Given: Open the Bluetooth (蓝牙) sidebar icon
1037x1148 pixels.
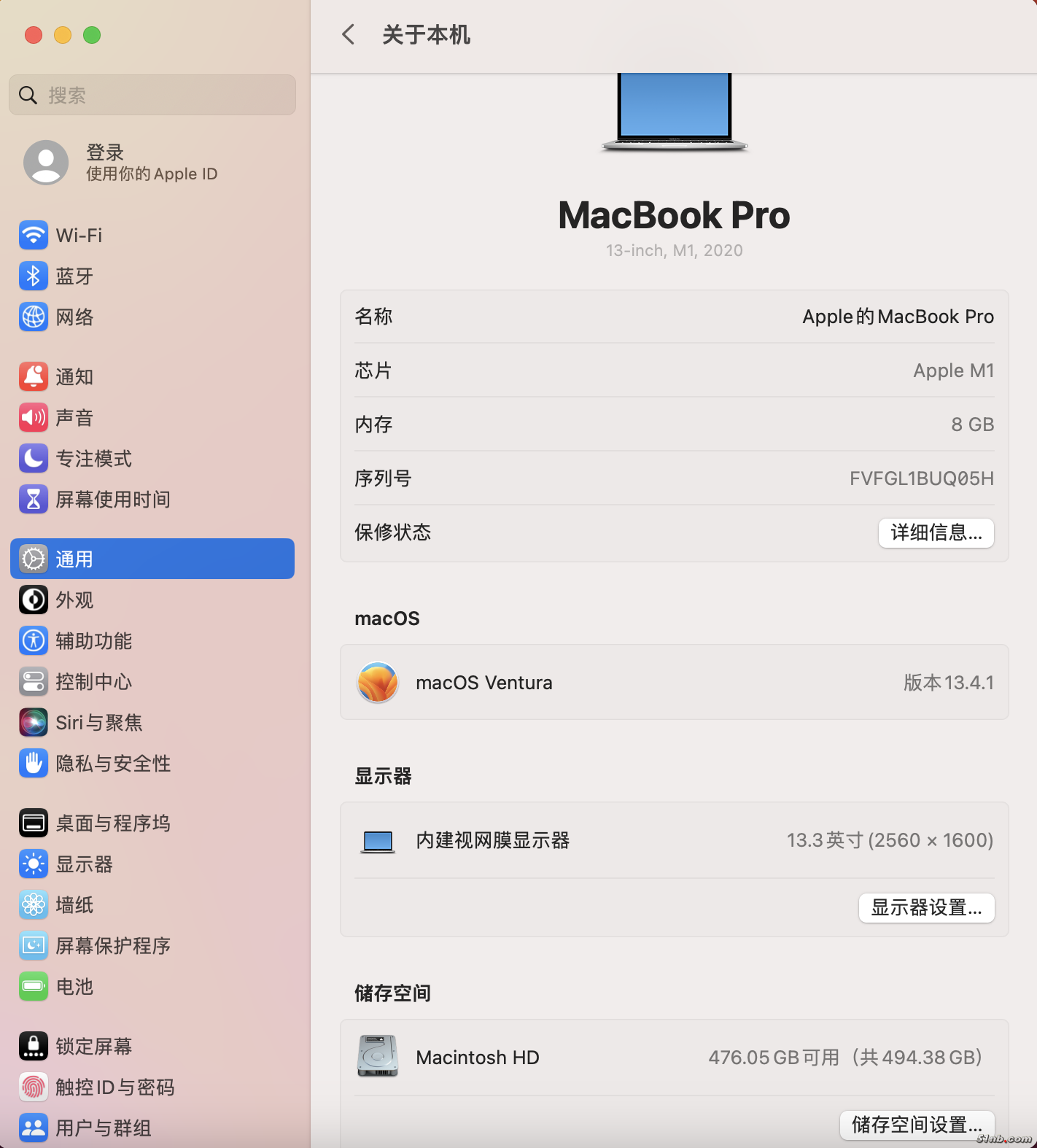Looking at the screenshot, I should [34, 276].
